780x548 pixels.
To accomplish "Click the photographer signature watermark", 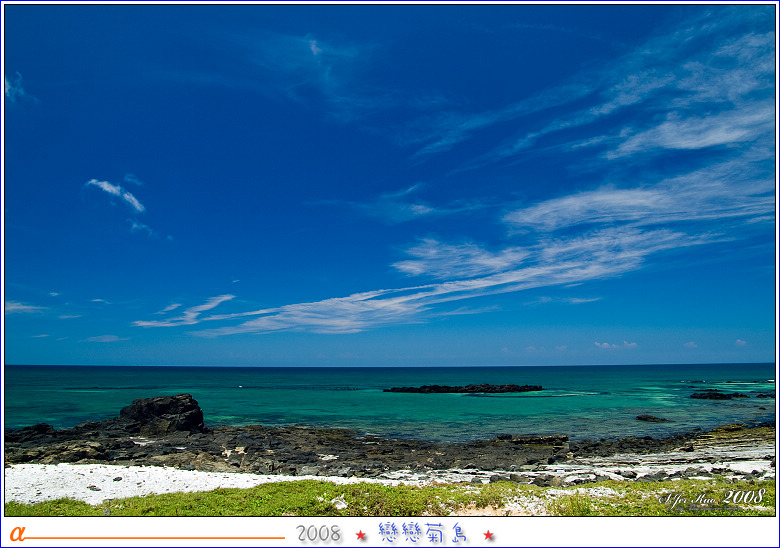I will coord(711,497).
